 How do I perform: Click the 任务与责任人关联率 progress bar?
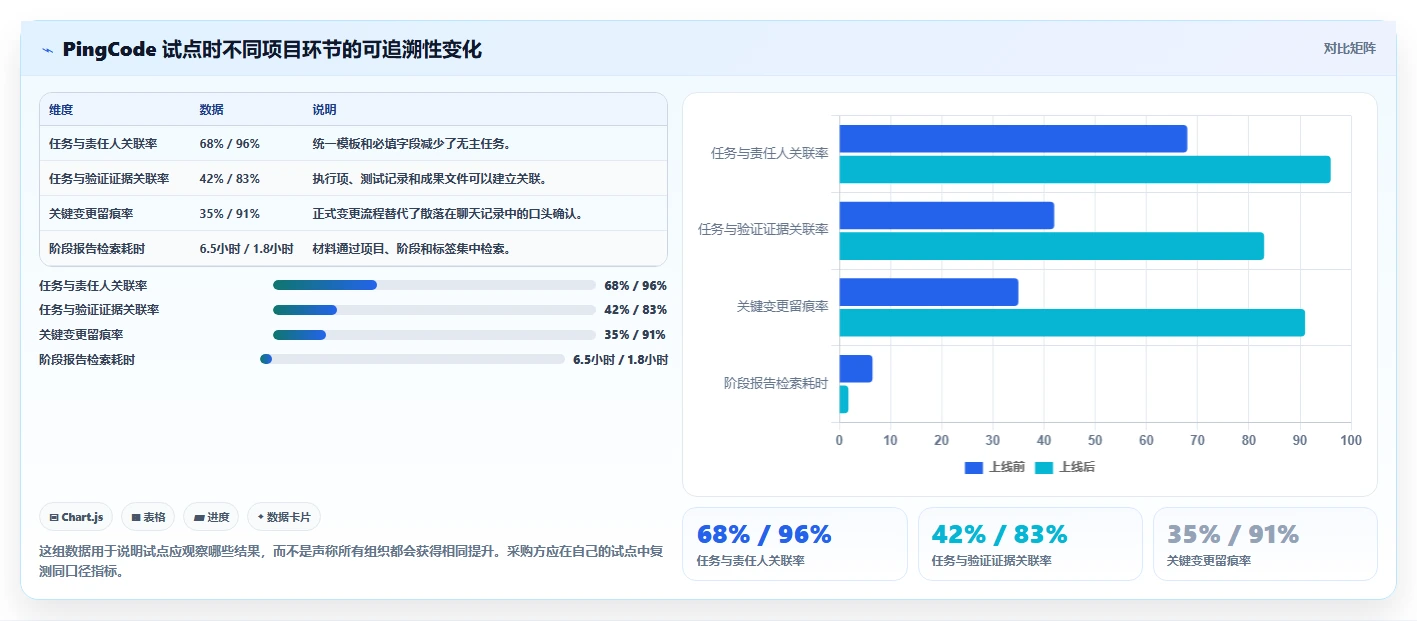[x=434, y=285]
